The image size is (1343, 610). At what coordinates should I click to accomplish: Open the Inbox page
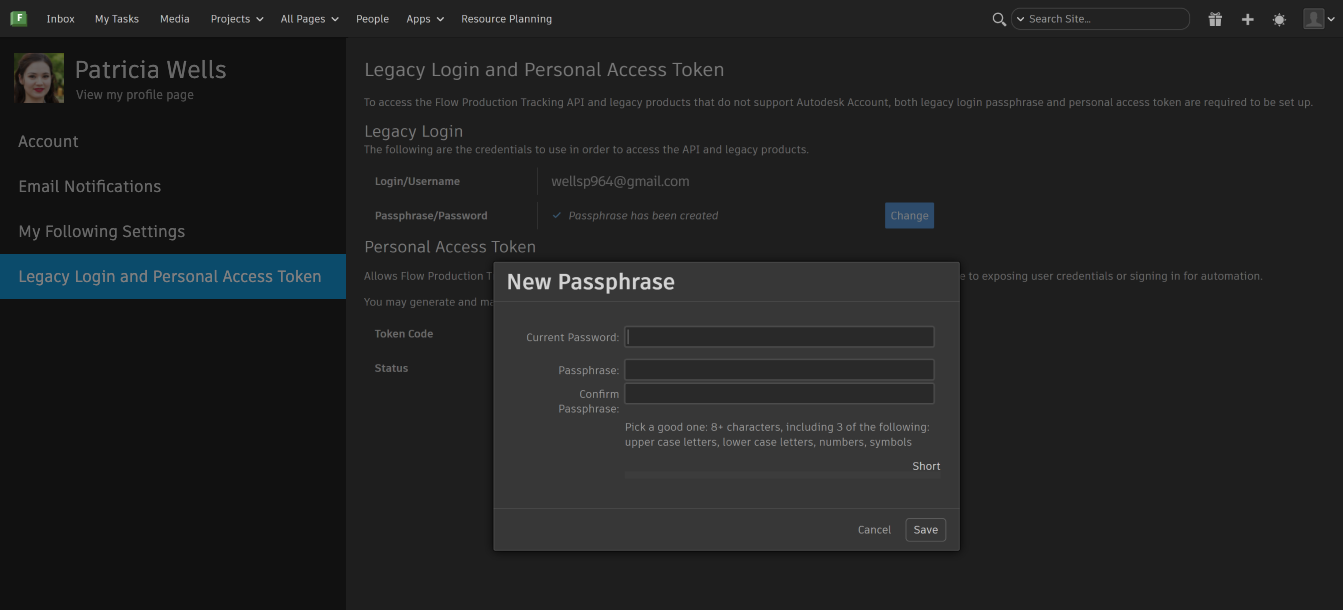point(61,19)
